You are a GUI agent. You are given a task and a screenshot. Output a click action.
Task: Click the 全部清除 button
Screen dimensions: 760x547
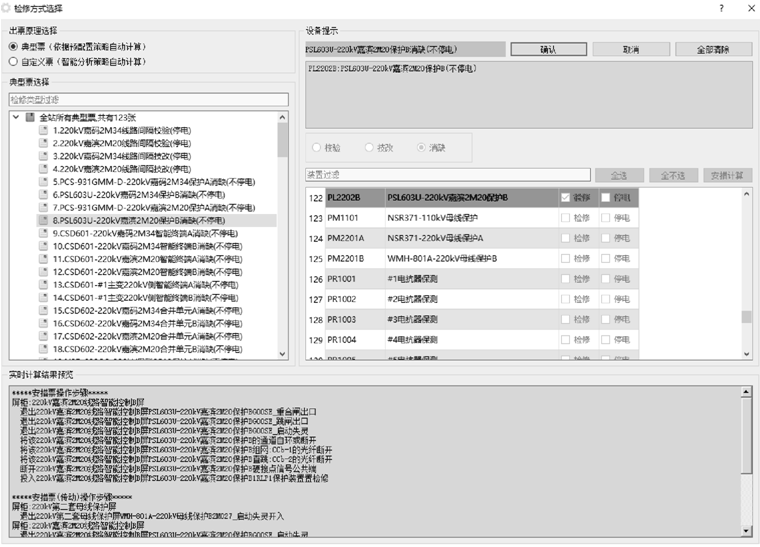[713, 49]
